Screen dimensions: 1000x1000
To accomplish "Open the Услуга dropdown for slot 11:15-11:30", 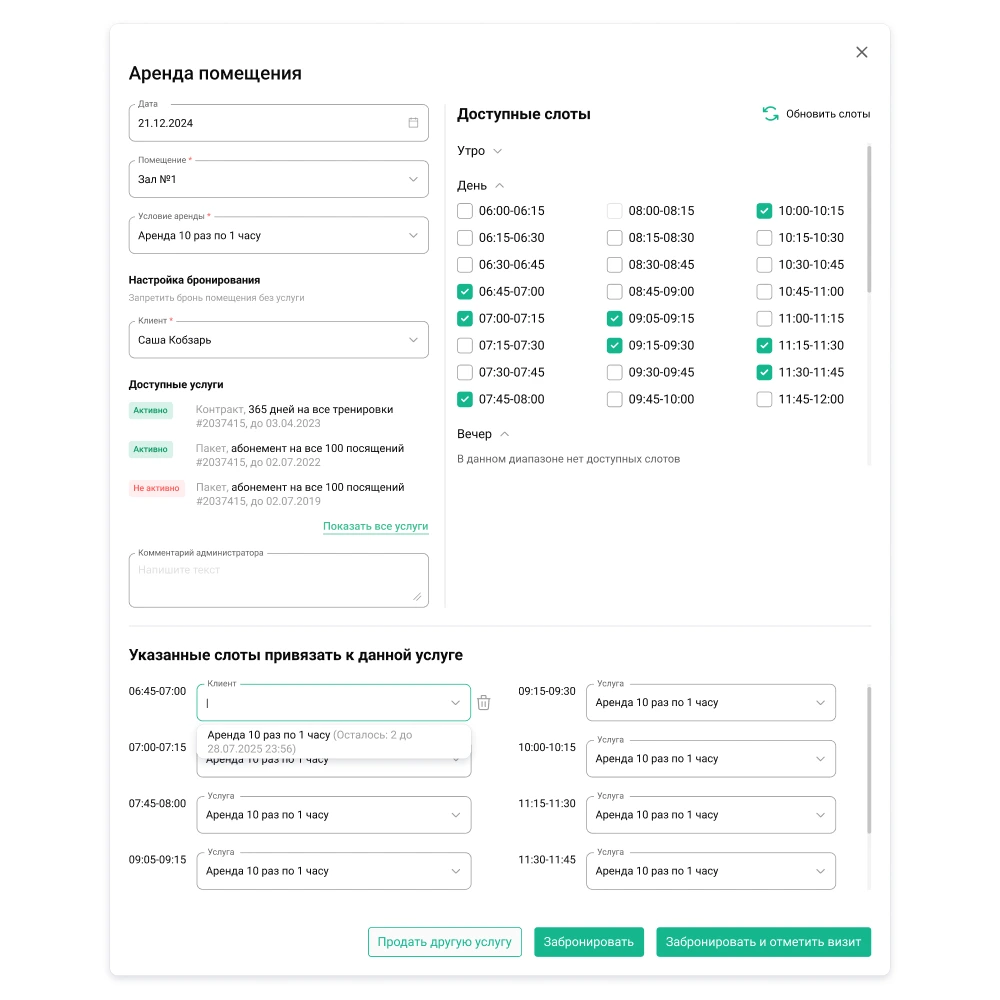I will pos(710,814).
